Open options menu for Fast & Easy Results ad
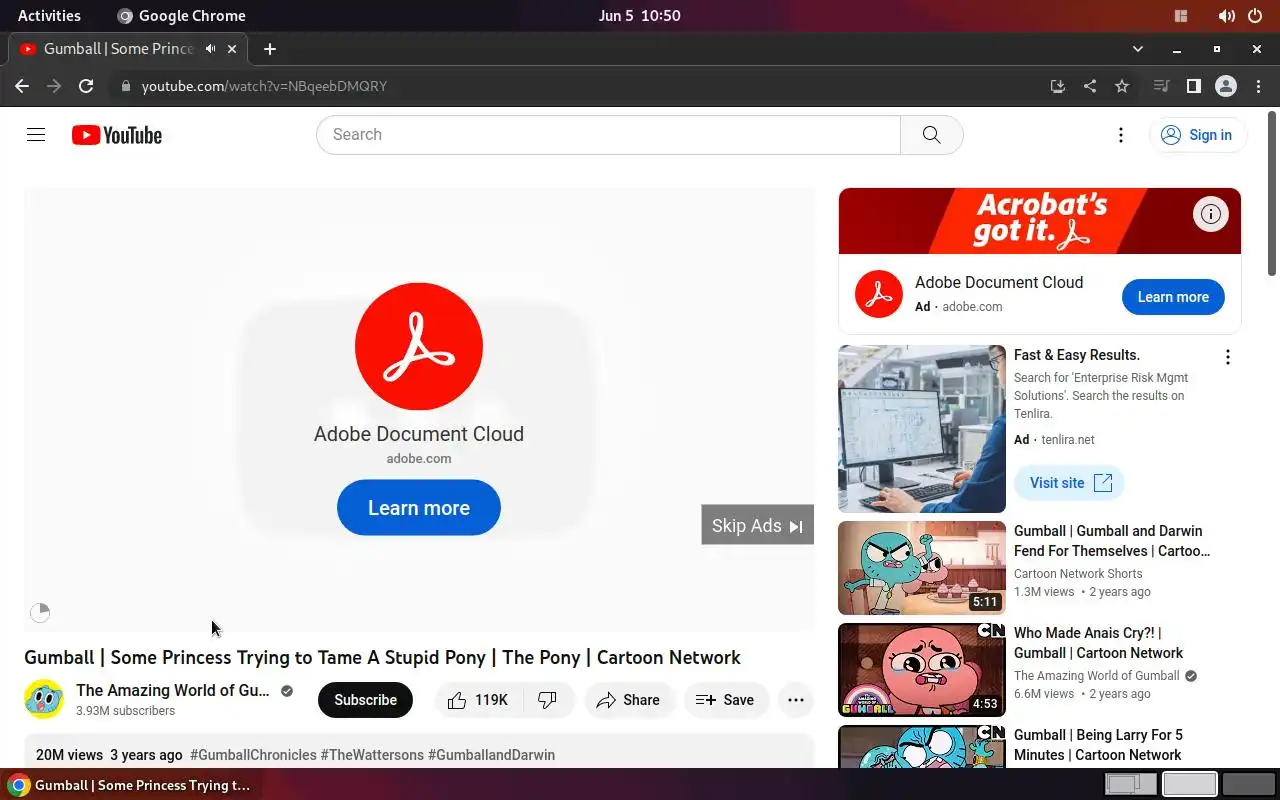The height and width of the screenshot is (800, 1280). tap(1227, 357)
